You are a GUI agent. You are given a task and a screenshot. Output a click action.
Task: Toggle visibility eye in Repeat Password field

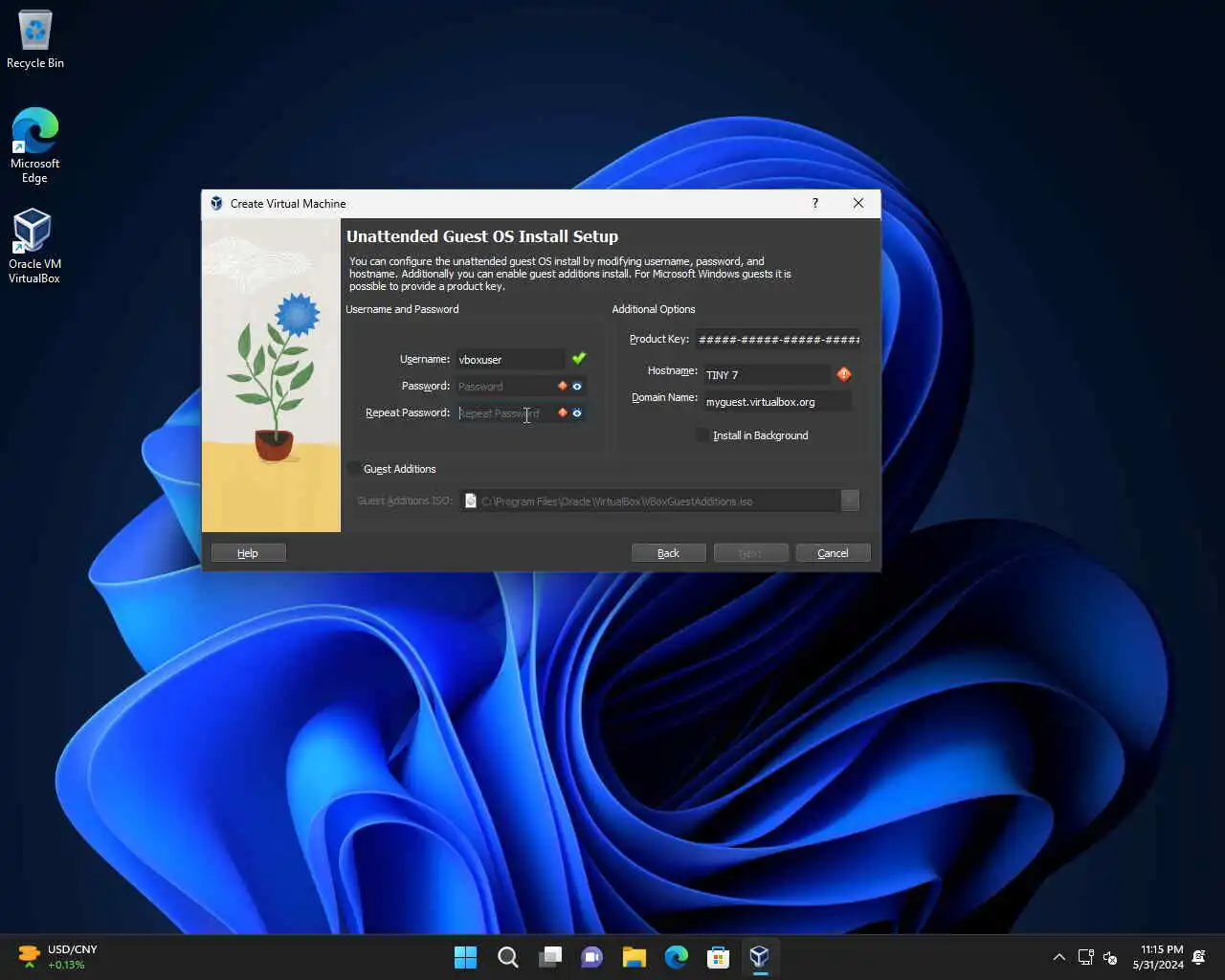pyautogui.click(x=577, y=412)
